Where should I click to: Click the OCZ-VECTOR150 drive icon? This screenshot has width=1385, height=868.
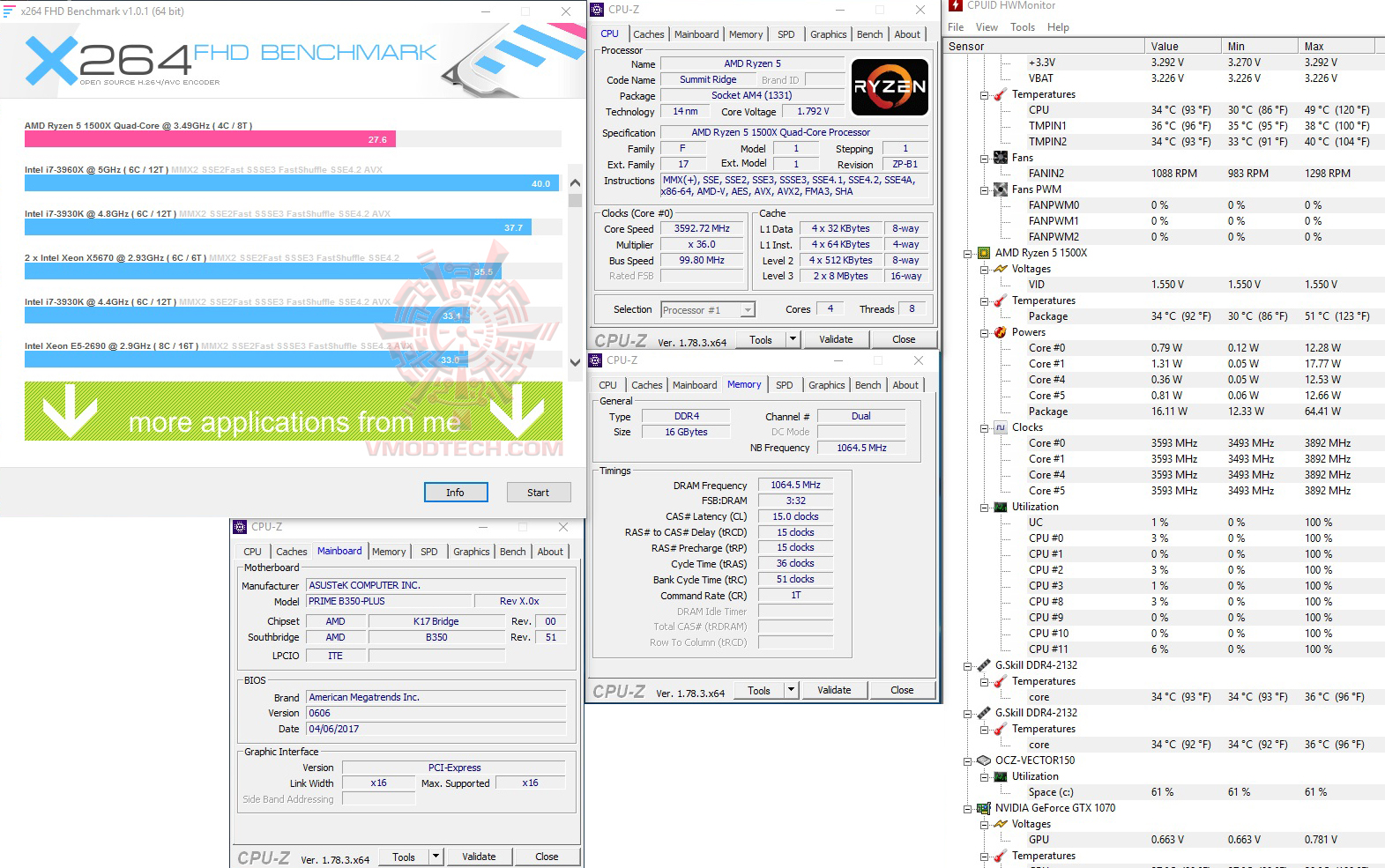coord(984,760)
